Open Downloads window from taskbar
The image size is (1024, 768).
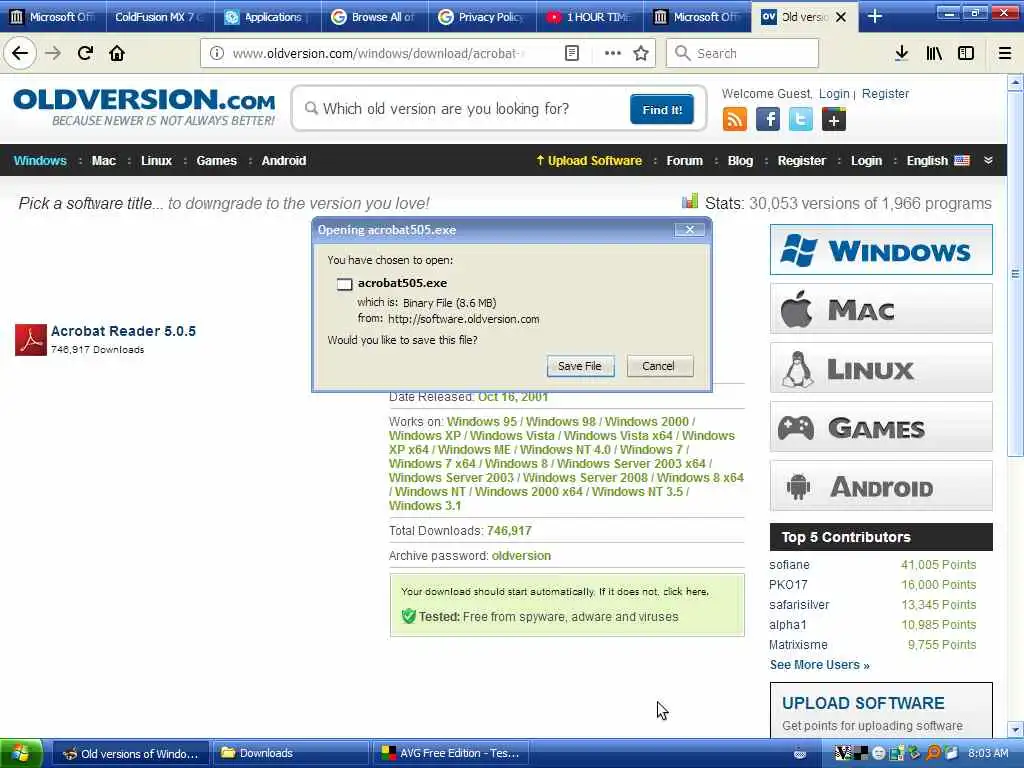(291, 753)
